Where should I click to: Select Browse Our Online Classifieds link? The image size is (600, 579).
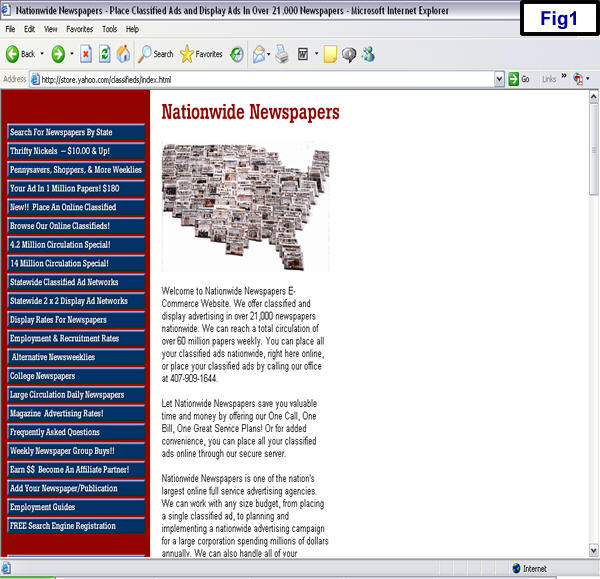coord(76,226)
